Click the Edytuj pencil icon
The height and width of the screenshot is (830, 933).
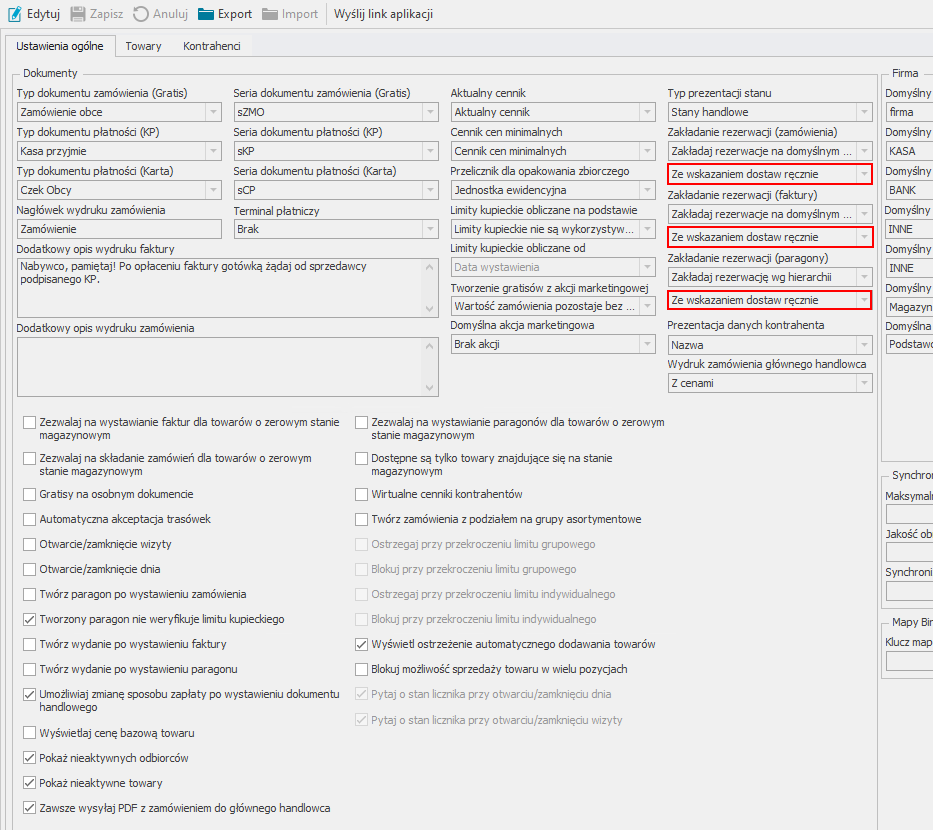(15, 14)
